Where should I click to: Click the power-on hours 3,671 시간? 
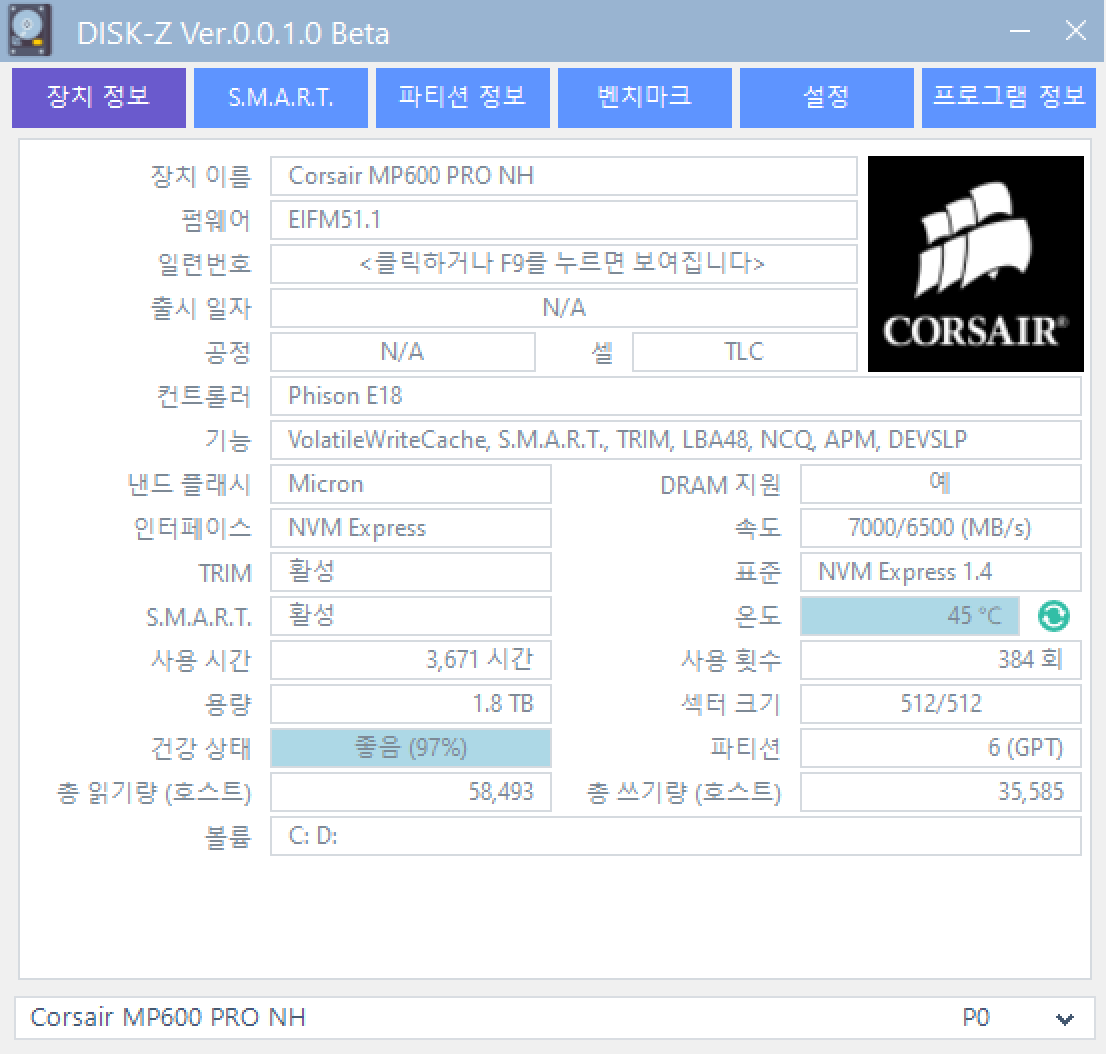411,660
